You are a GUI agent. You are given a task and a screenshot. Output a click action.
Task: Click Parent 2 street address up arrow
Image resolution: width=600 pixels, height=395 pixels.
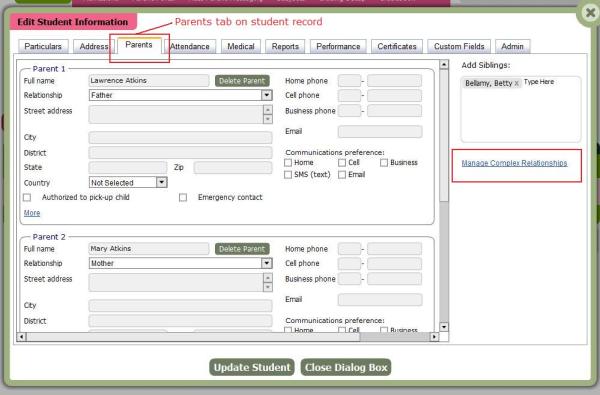[268, 278]
